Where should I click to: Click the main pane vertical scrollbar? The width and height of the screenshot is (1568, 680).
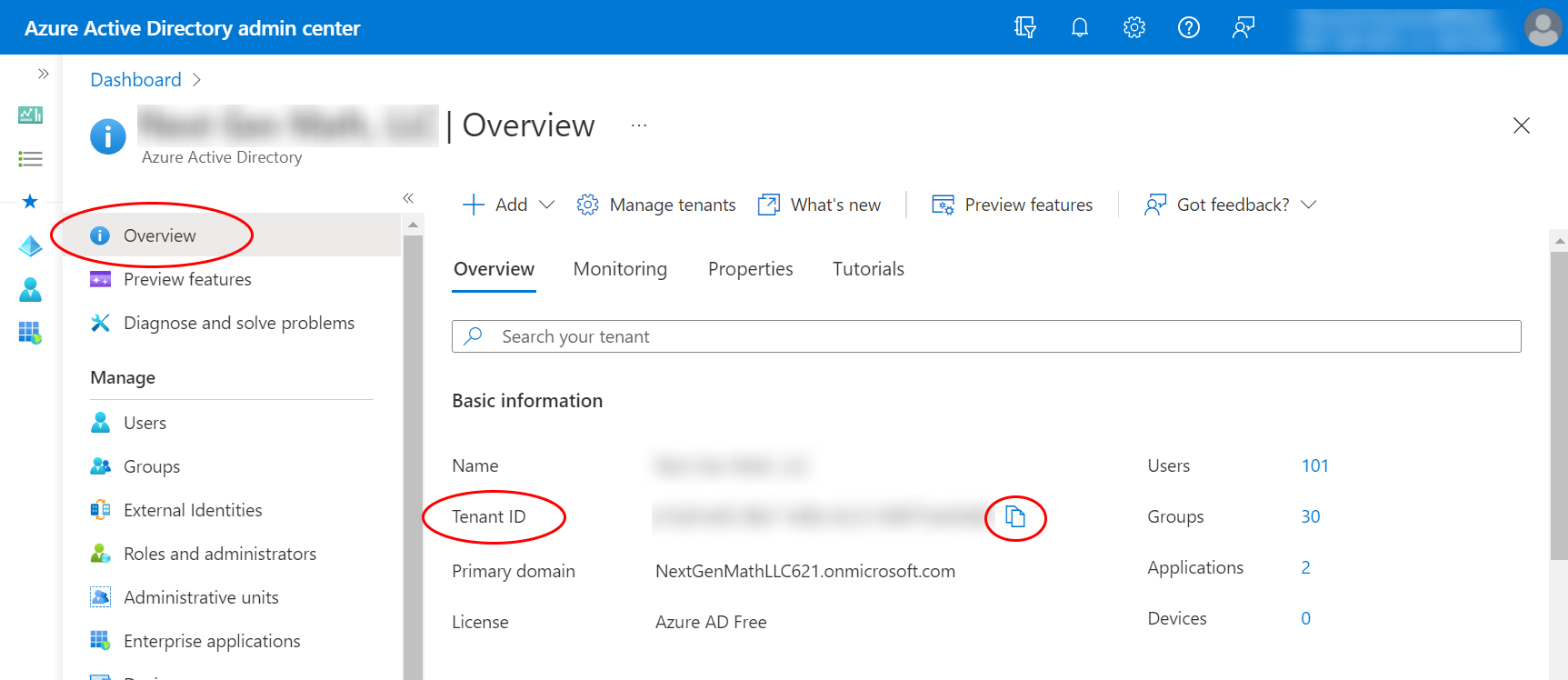tap(1560, 405)
